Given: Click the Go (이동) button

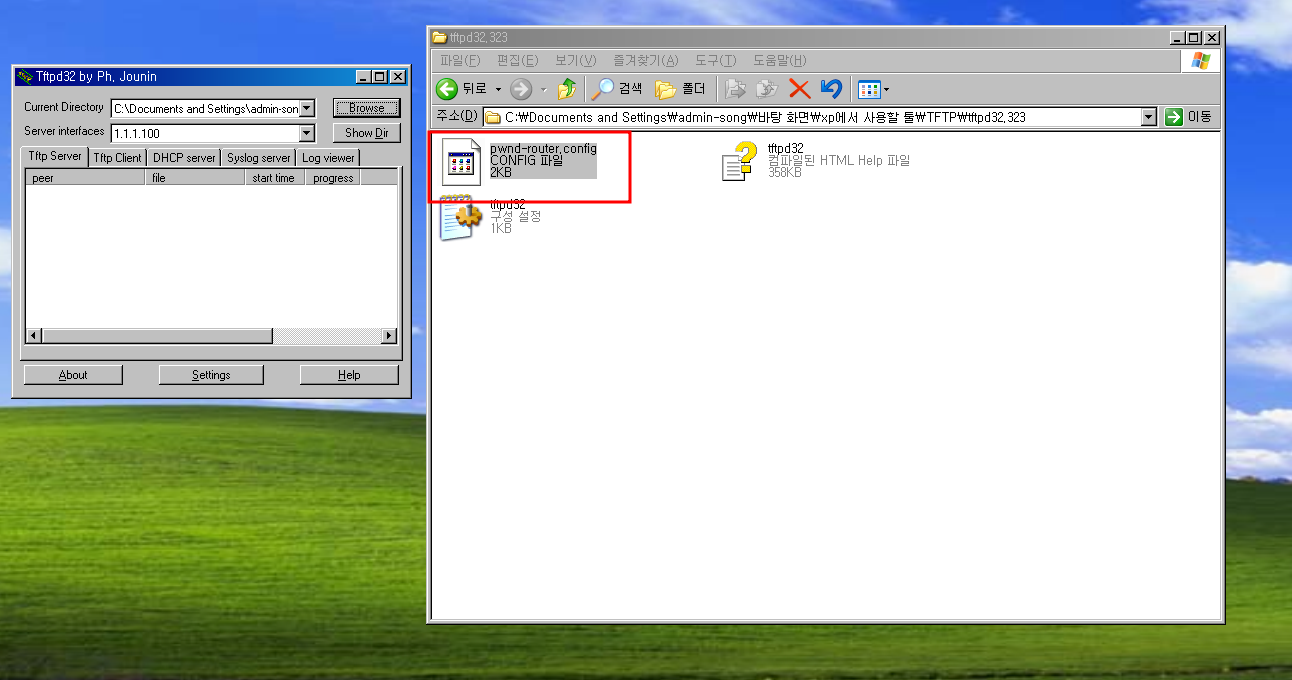Looking at the screenshot, I should click(x=1188, y=117).
